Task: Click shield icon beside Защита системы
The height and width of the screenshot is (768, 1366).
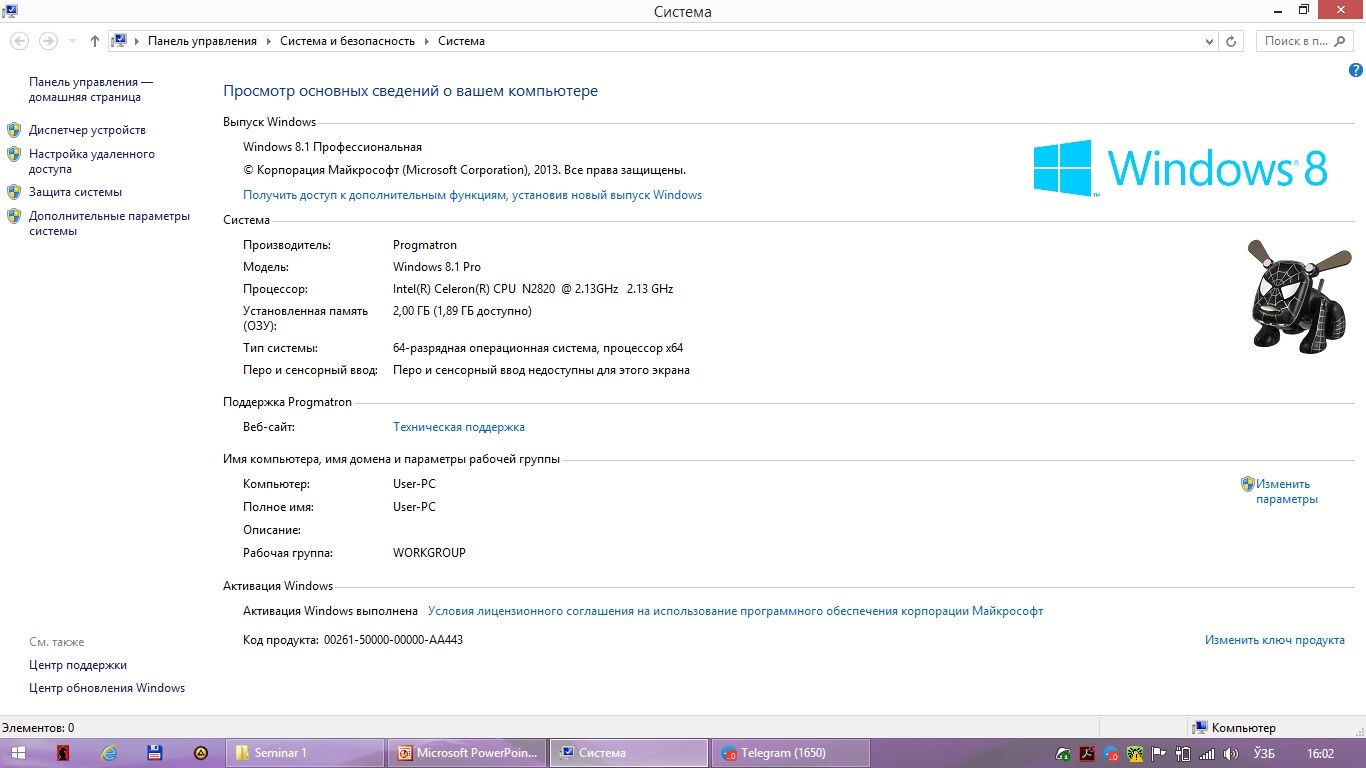Action: pos(14,192)
